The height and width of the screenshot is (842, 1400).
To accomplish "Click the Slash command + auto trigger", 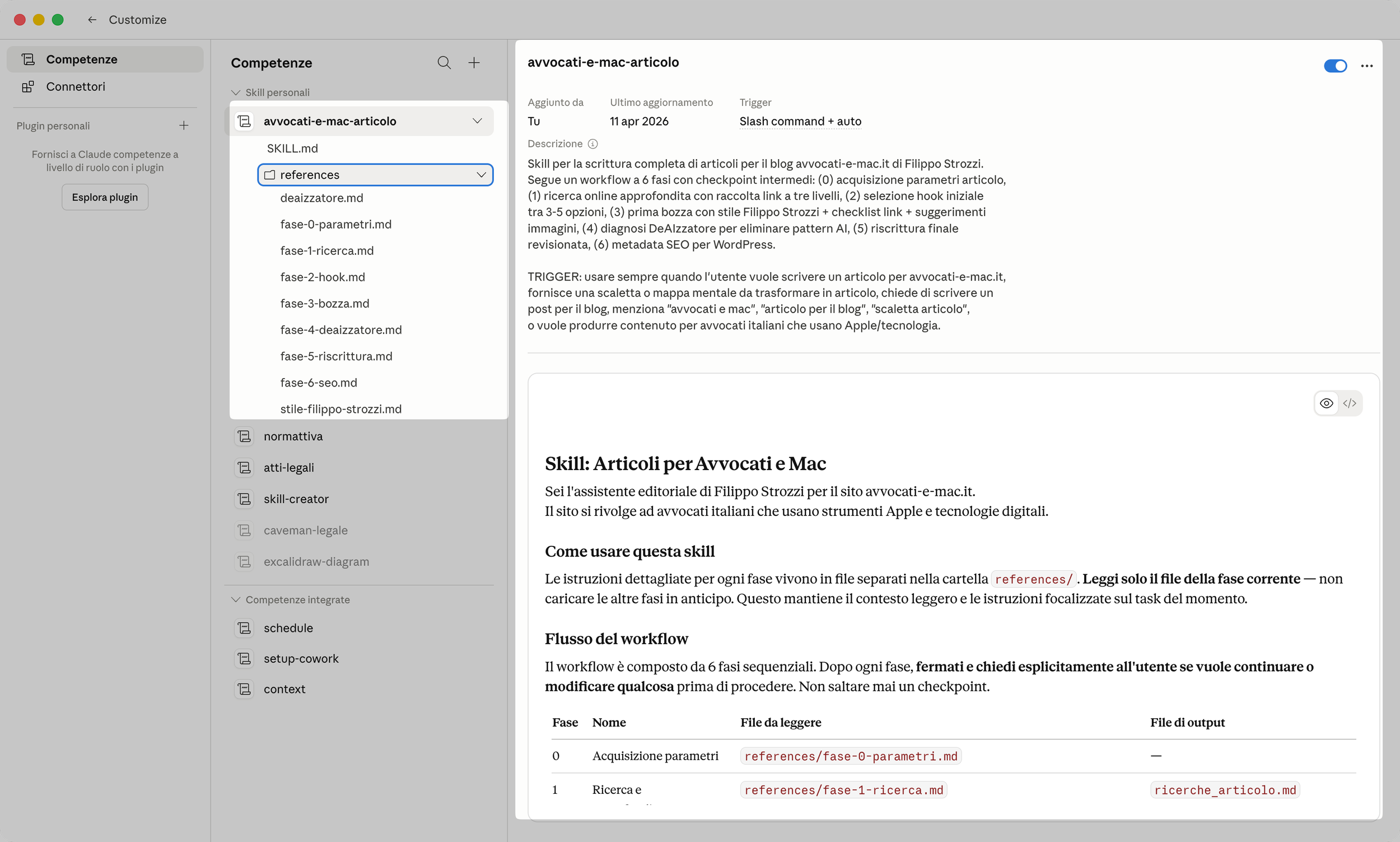I will click(800, 122).
